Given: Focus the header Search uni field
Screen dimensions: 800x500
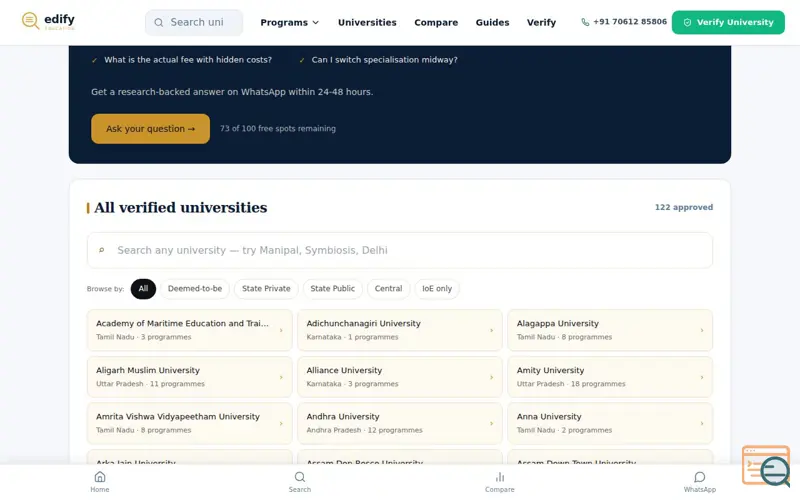Looking at the screenshot, I should [x=194, y=22].
